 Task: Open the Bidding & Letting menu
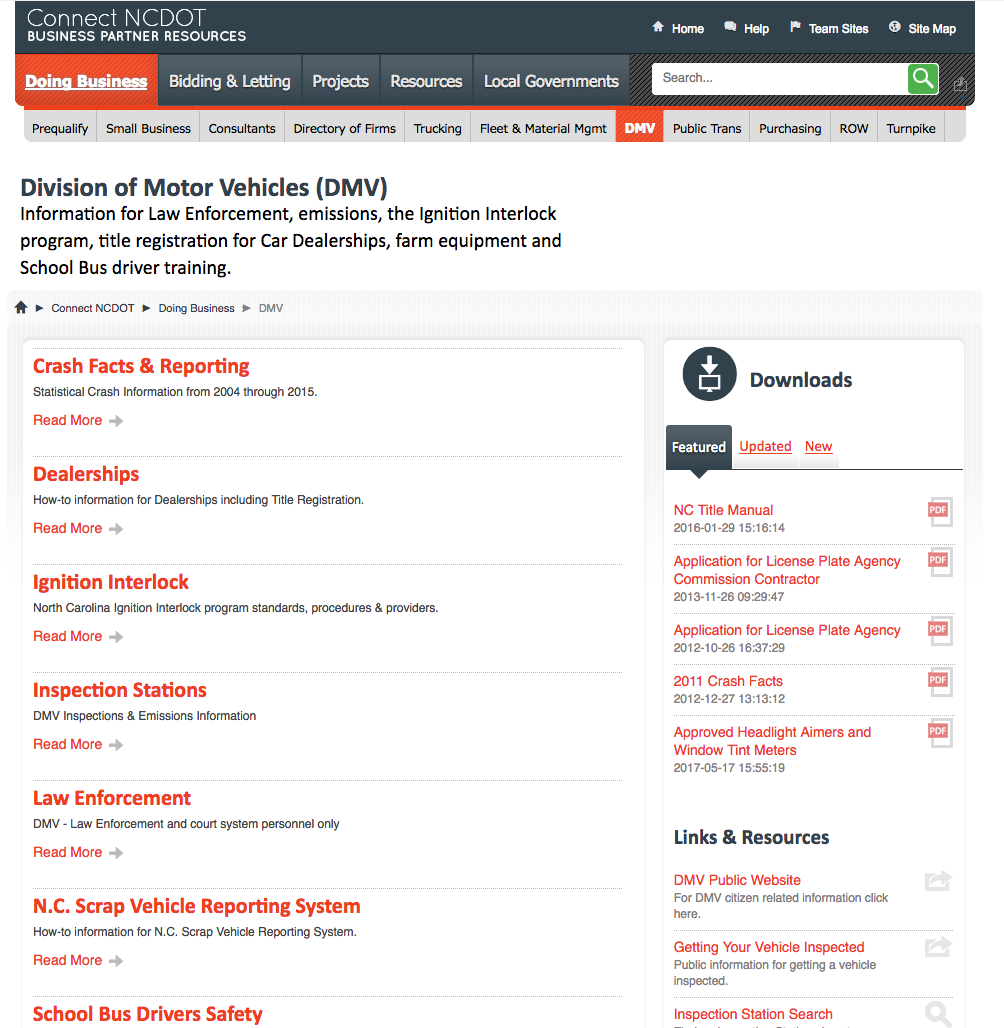[x=229, y=81]
